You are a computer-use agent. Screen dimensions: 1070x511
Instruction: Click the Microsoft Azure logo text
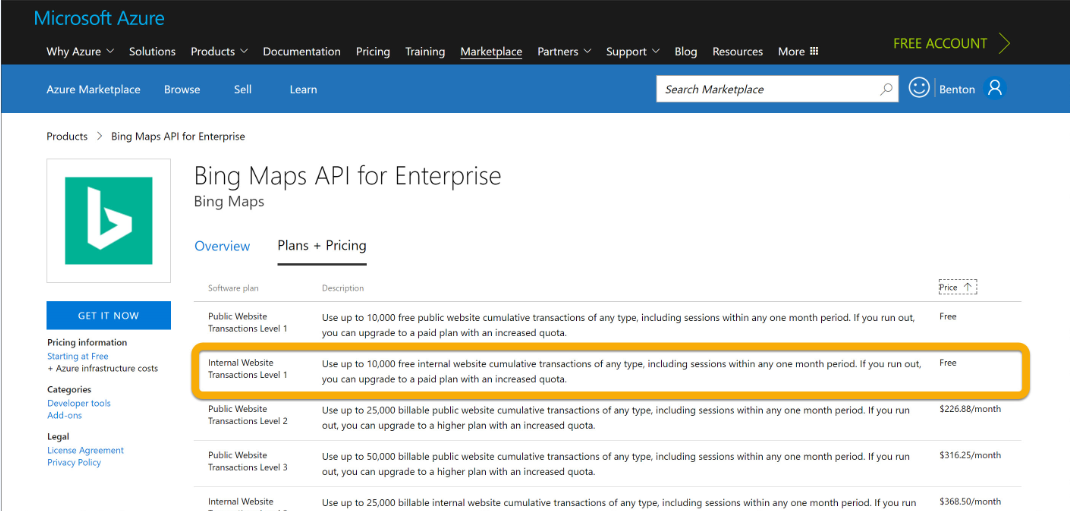coord(99,18)
